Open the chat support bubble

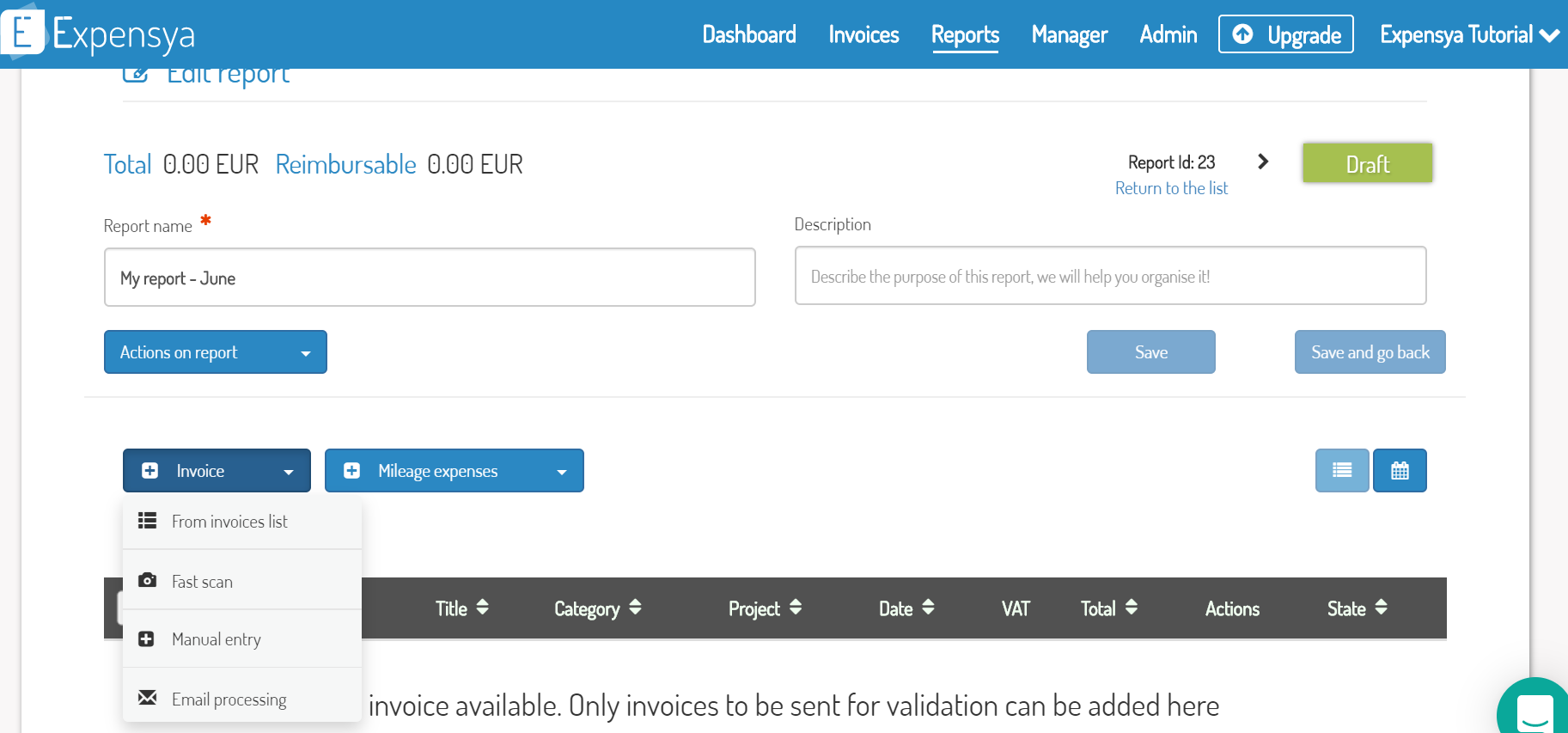pyautogui.click(x=1534, y=709)
